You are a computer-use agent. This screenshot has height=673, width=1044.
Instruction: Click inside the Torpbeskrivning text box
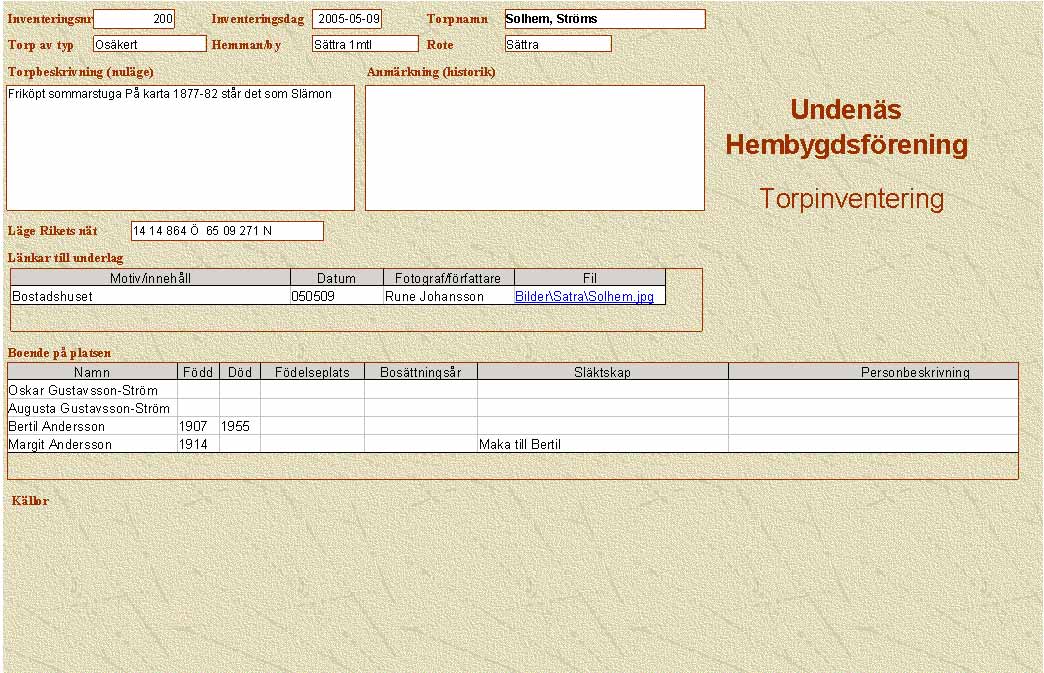[180, 148]
